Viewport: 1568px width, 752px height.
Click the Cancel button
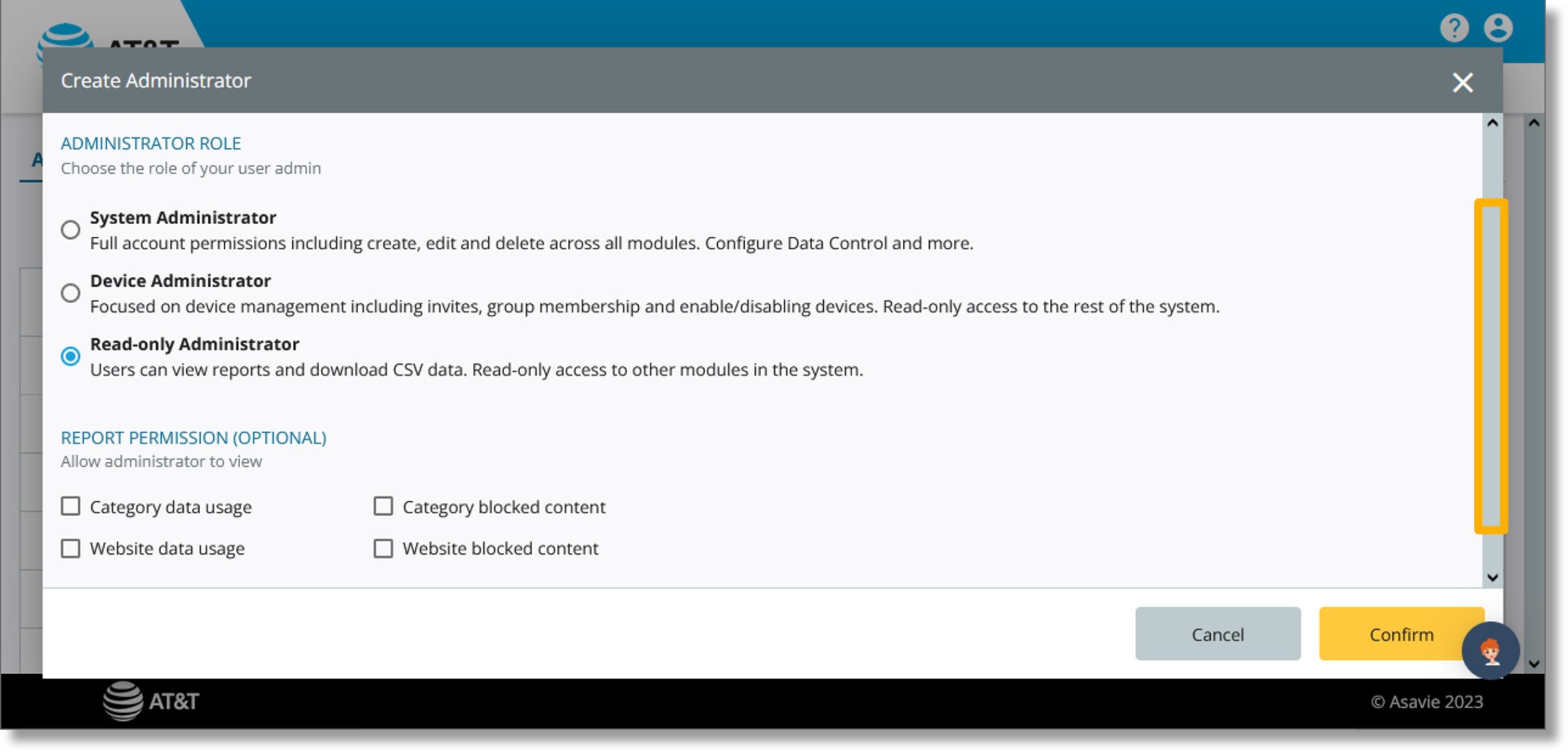1218,634
